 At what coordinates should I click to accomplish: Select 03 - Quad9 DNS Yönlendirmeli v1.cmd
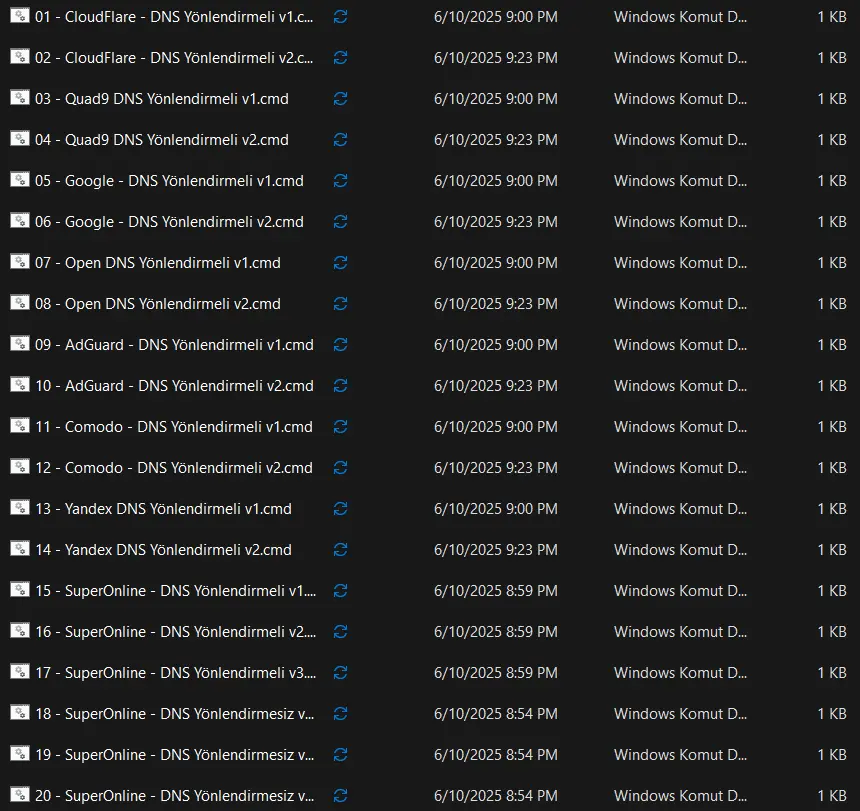point(162,99)
